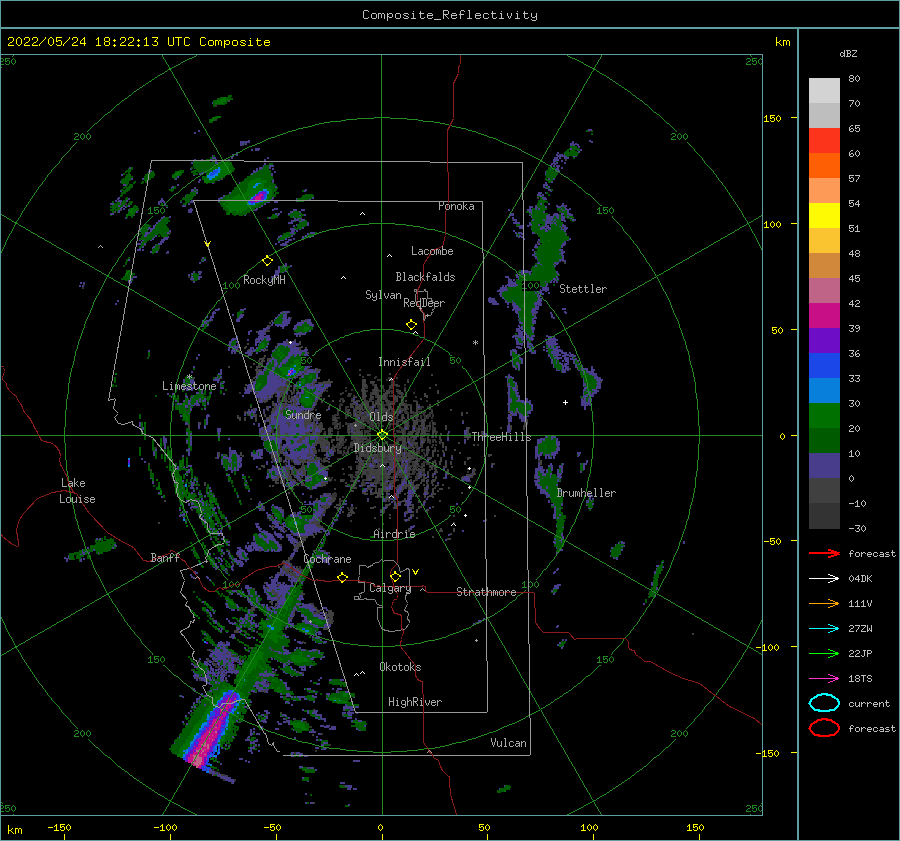Click the Olds city label
This screenshot has width=900, height=841.
coord(381,417)
